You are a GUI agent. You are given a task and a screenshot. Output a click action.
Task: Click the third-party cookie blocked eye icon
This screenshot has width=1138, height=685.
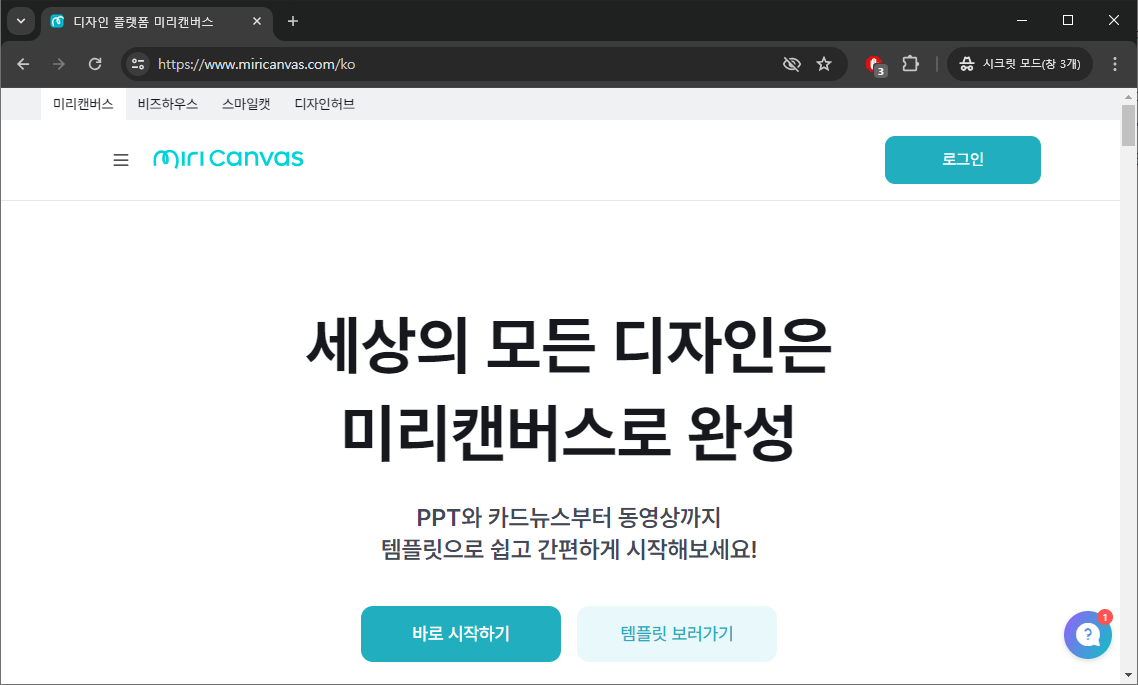click(791, 64)
